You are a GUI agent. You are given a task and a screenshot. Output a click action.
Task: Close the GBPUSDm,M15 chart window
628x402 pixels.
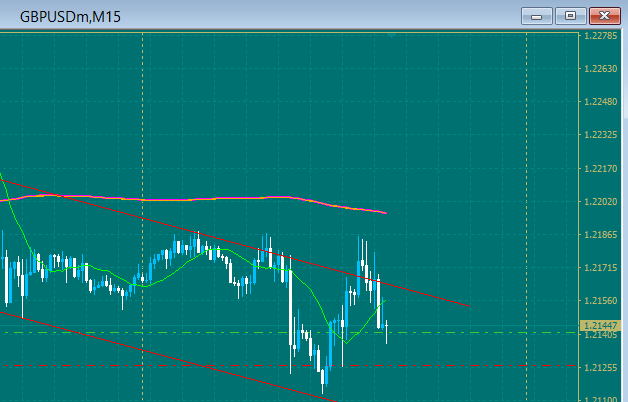[606, 16]
